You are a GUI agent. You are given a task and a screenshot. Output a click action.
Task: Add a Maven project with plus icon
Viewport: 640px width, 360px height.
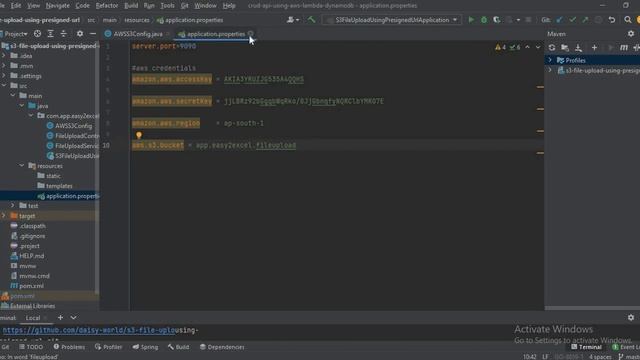[x=594, y=48]
